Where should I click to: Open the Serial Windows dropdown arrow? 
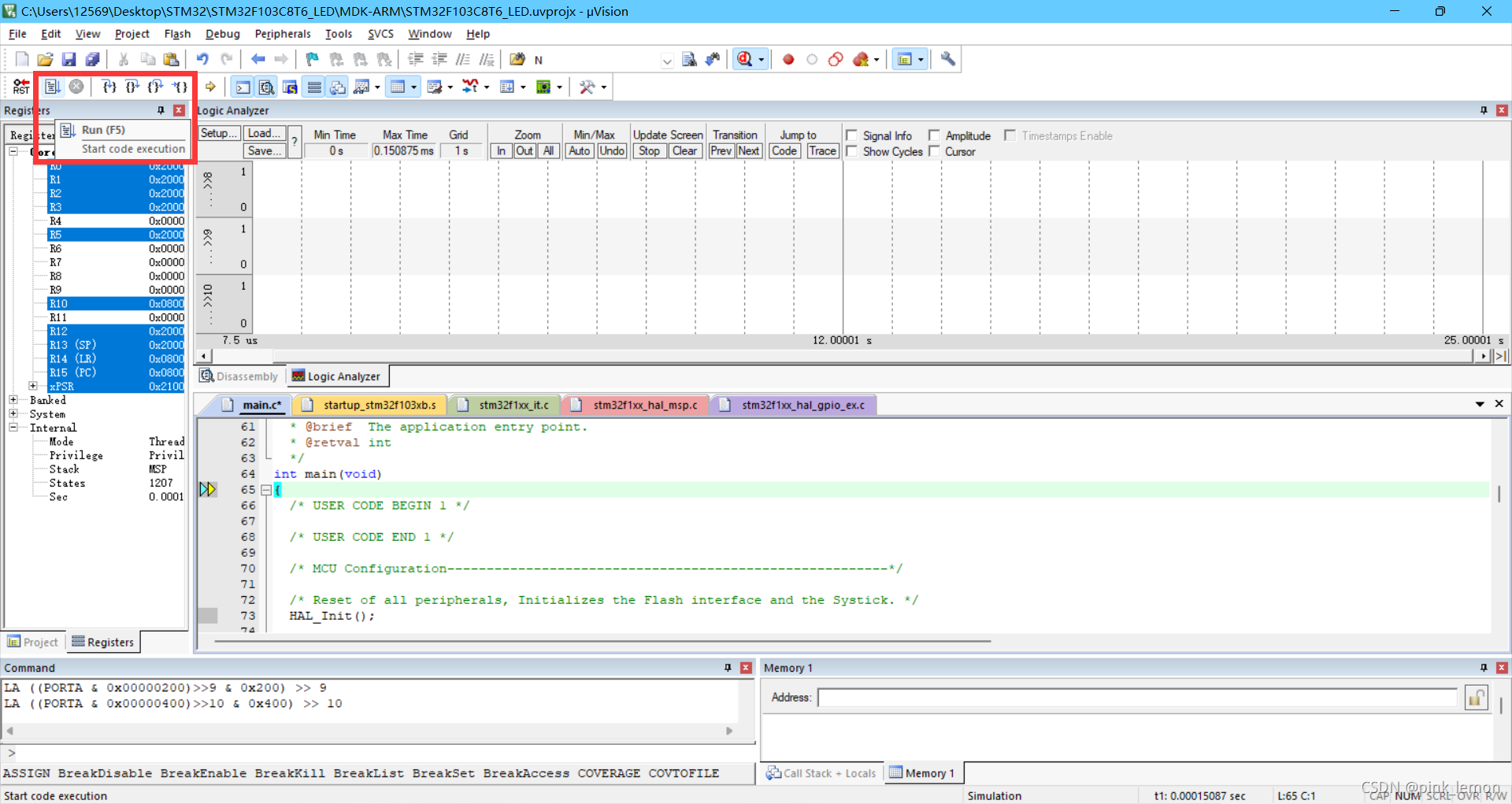(450, 87)
